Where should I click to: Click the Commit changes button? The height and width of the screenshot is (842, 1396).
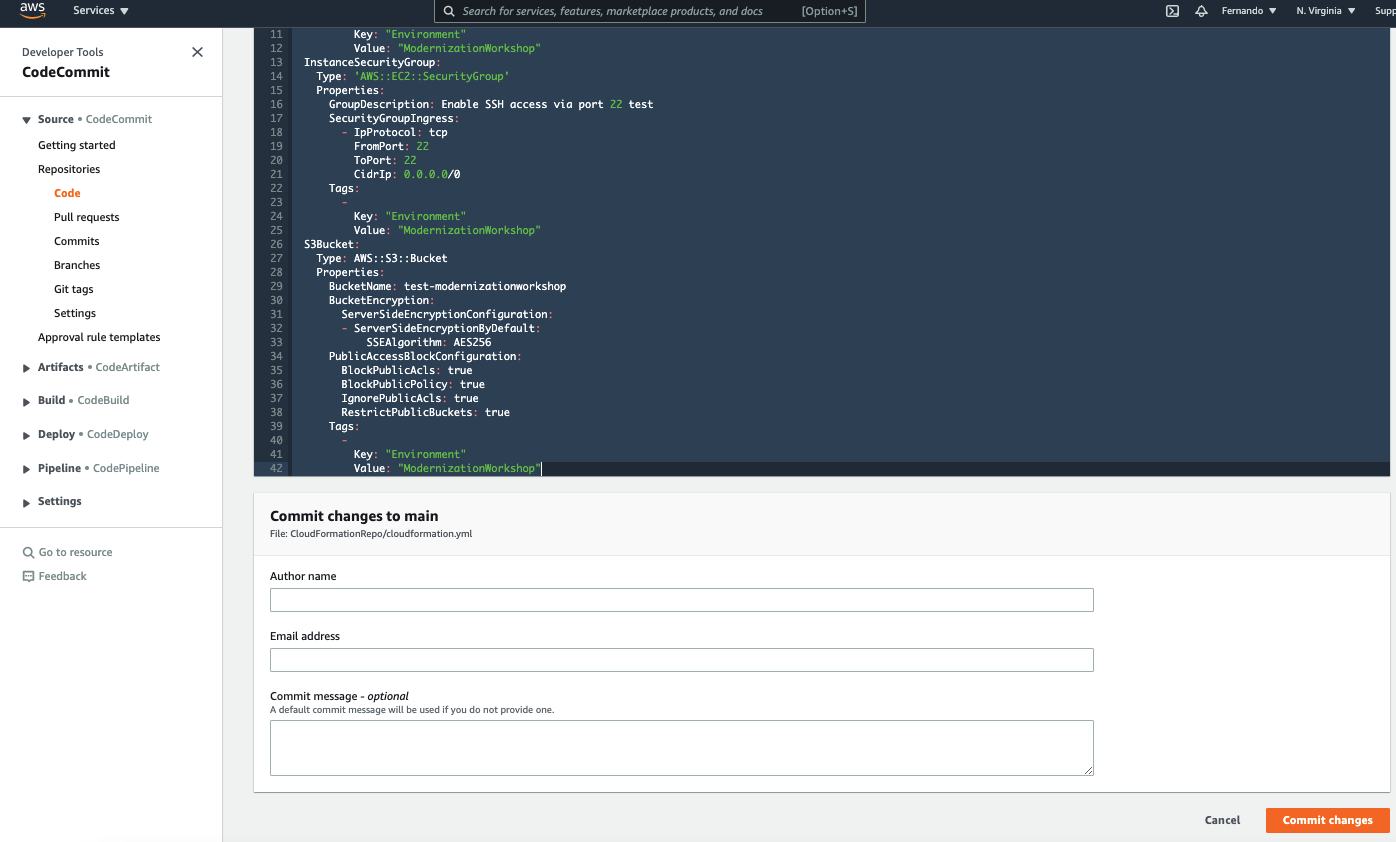click(x=1327, y=820)
